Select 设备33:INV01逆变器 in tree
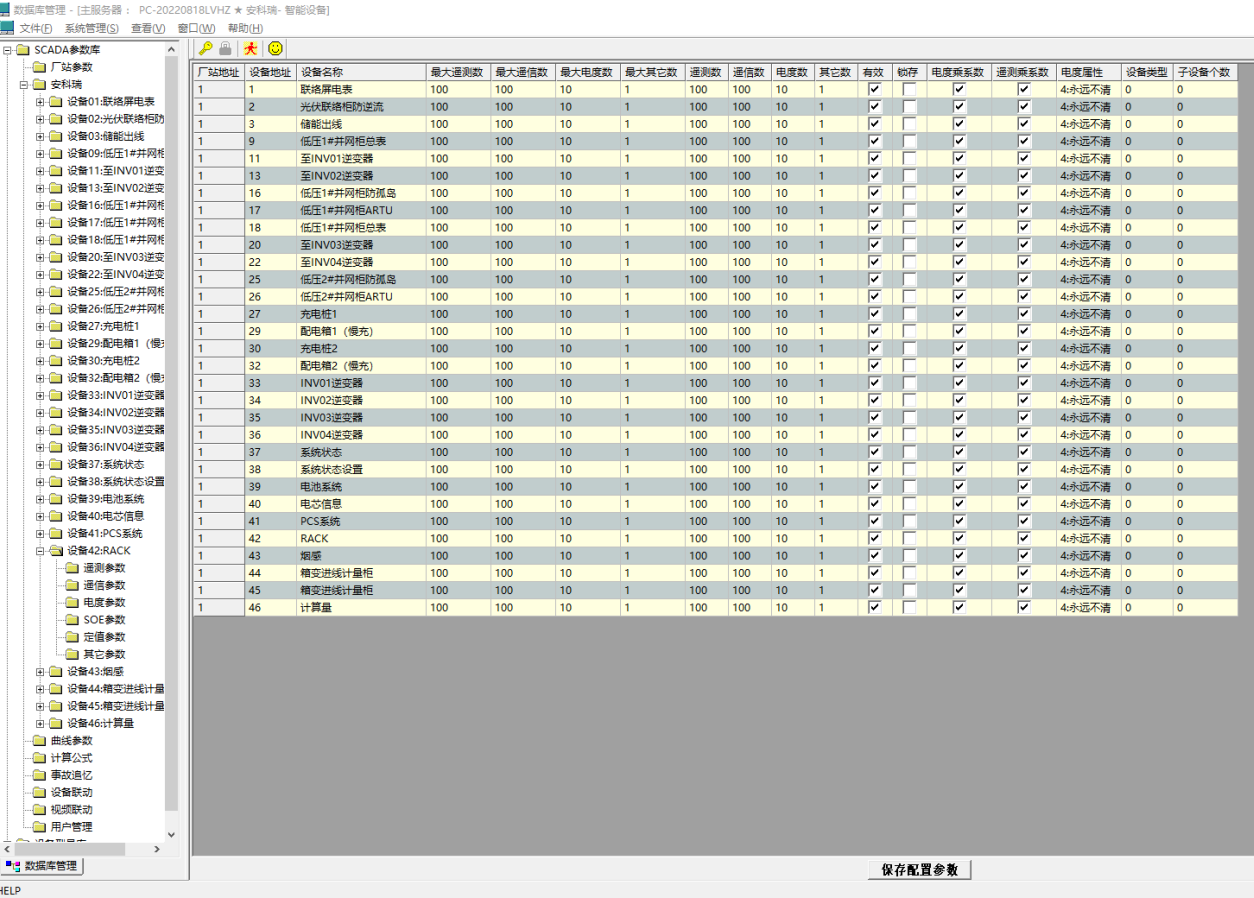The height and width of the screenshot is (898, 1254). (x=116, y=395)
